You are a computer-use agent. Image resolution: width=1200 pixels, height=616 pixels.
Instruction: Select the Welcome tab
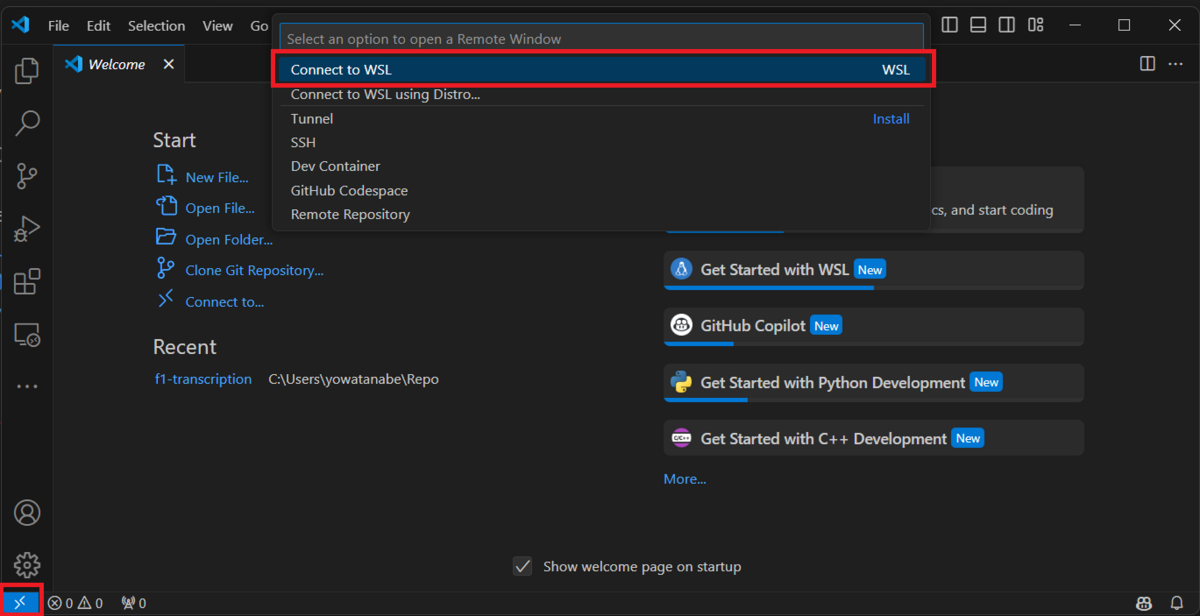click(x=119, y=64)
